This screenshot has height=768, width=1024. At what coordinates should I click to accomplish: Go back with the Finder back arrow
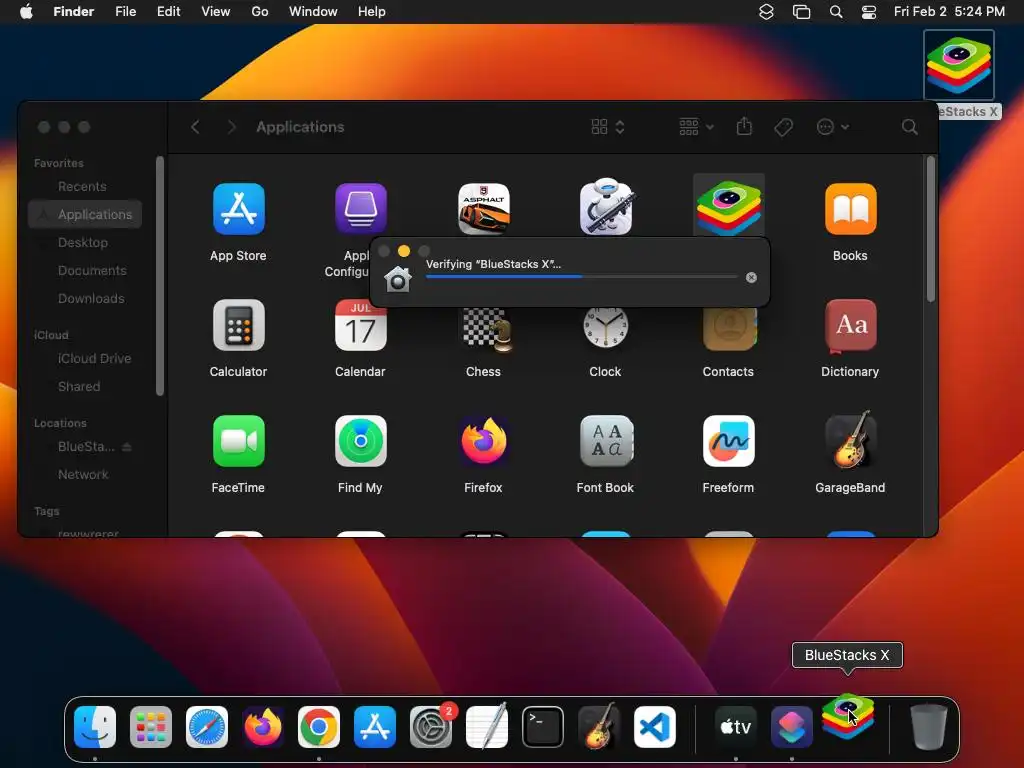[195, 127]
